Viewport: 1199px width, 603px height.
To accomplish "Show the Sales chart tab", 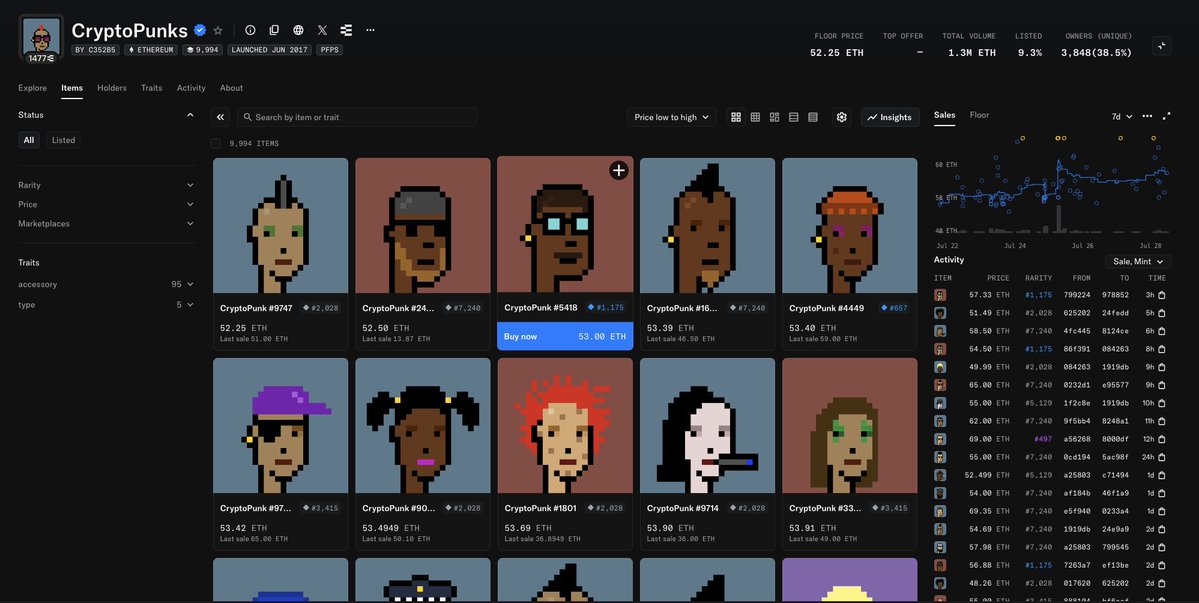I will (x=944, y=115).
